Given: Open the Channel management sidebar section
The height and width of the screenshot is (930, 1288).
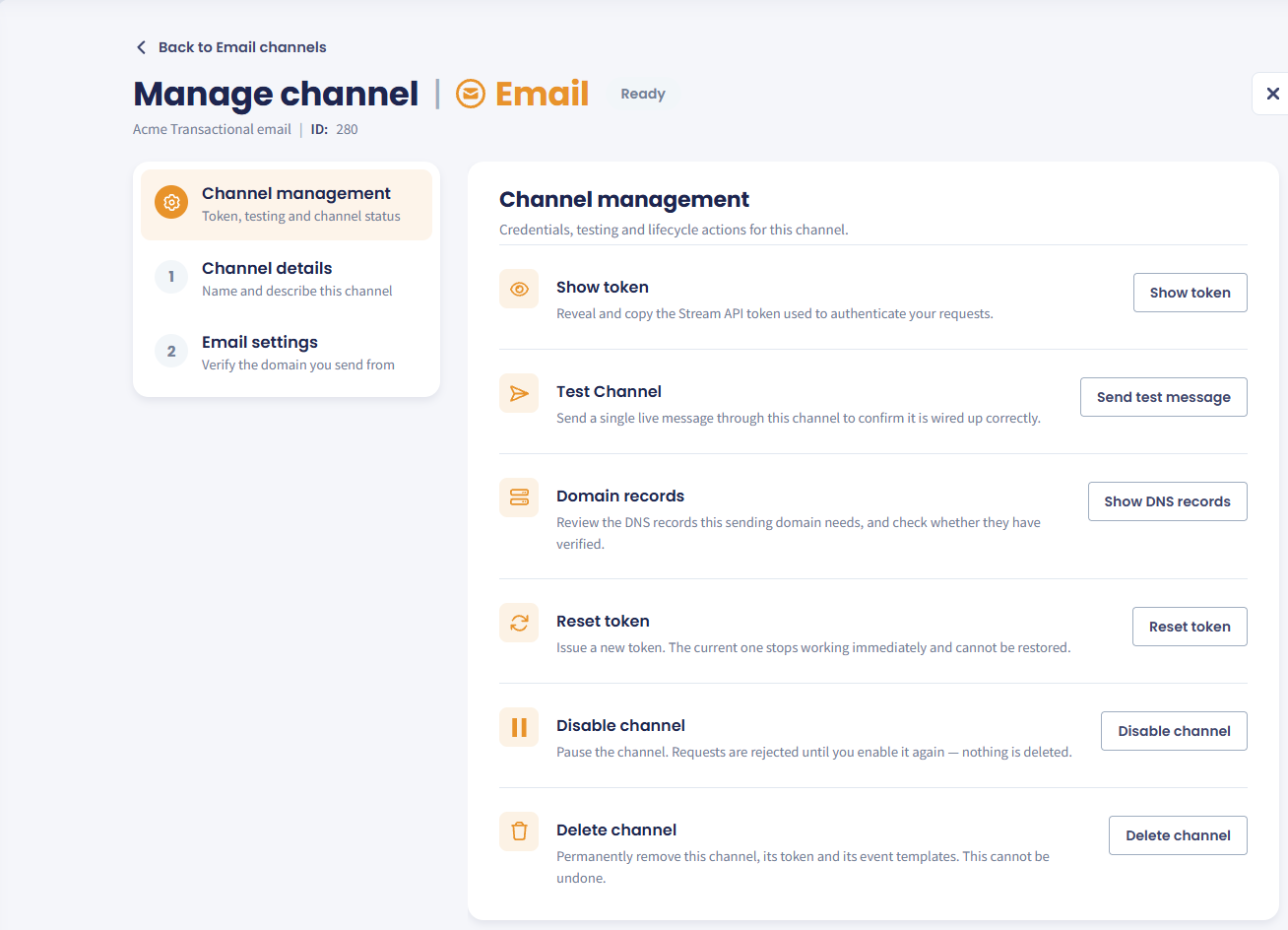Looking at the screenshot, I should pos(287,204).
